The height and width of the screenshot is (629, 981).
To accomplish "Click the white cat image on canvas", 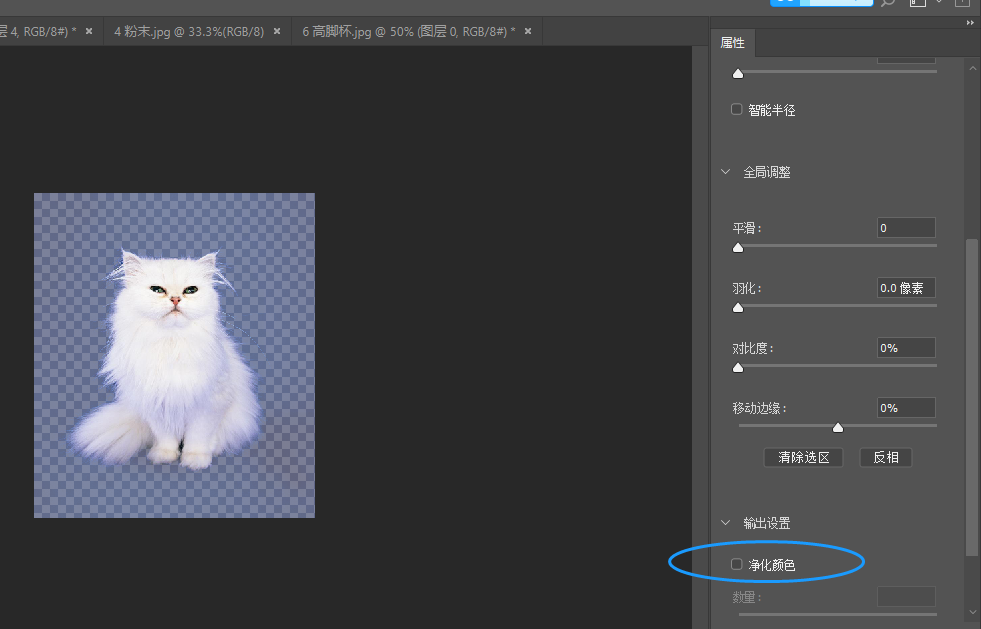I will 168,362.
